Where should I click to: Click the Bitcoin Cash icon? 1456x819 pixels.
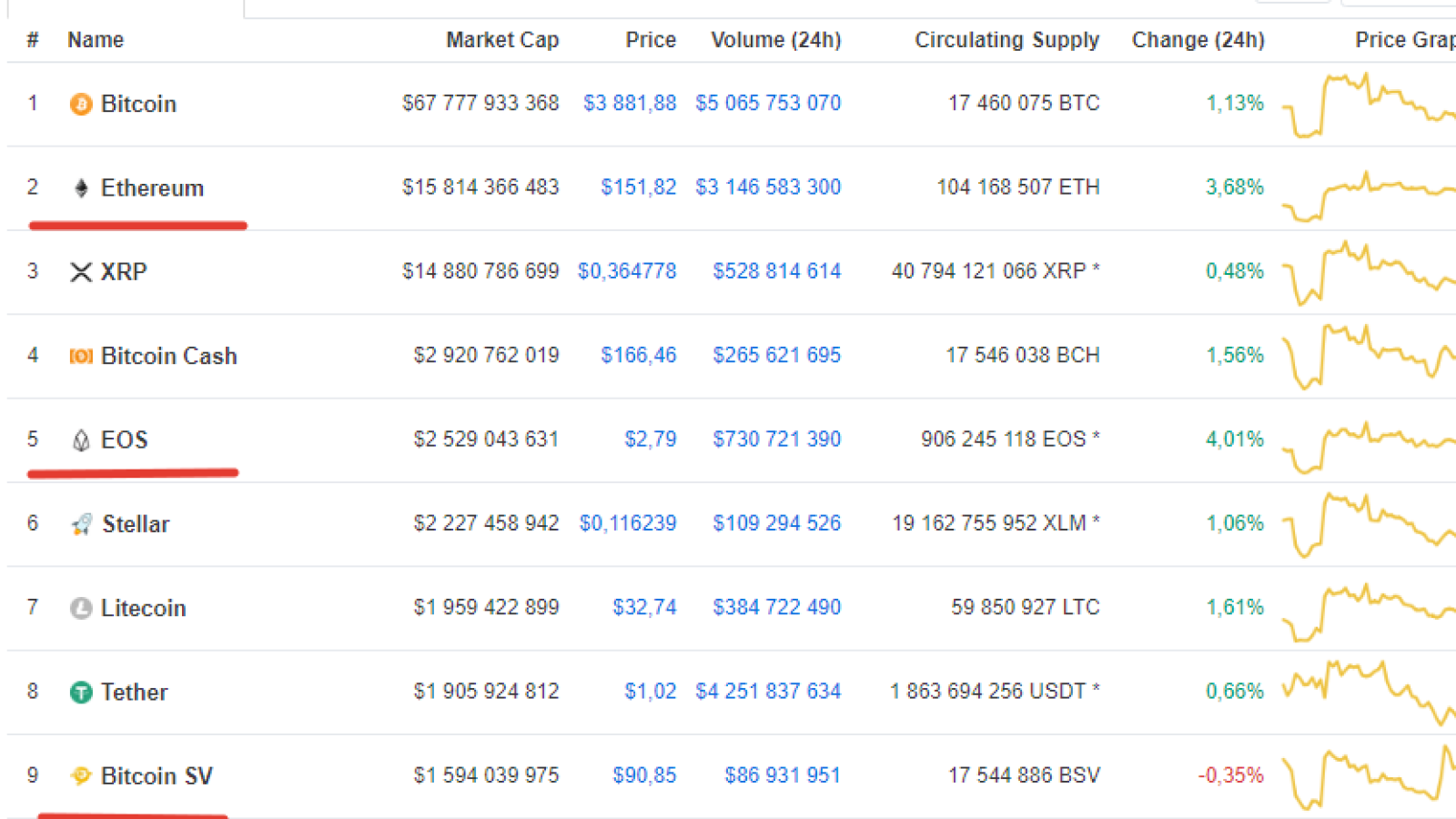coord(81,356)
